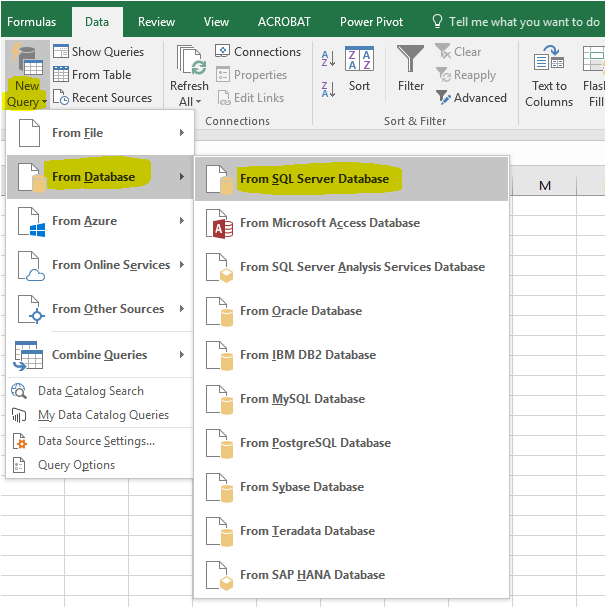Expand the Combine Queries submenu
Screen dimensions: 605x607
100,355
